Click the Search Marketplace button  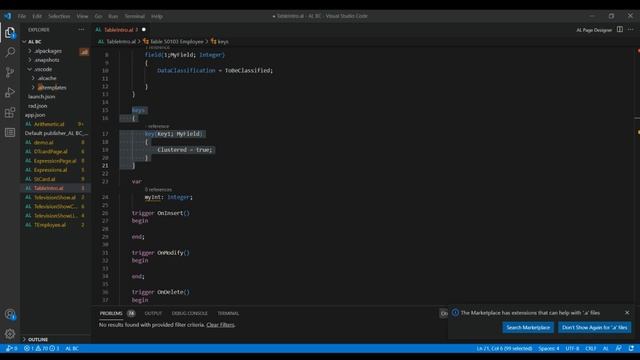528,327
